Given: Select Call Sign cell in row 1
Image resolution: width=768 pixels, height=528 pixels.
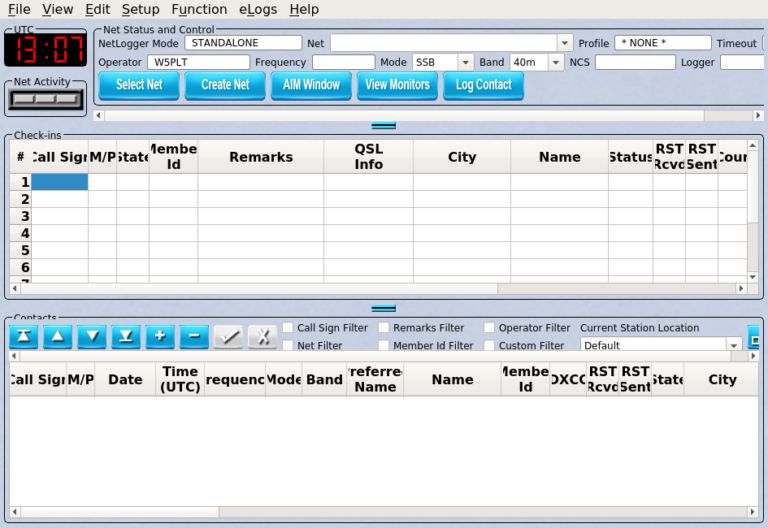Looking at the screenshot, I should tap(60, 182).
